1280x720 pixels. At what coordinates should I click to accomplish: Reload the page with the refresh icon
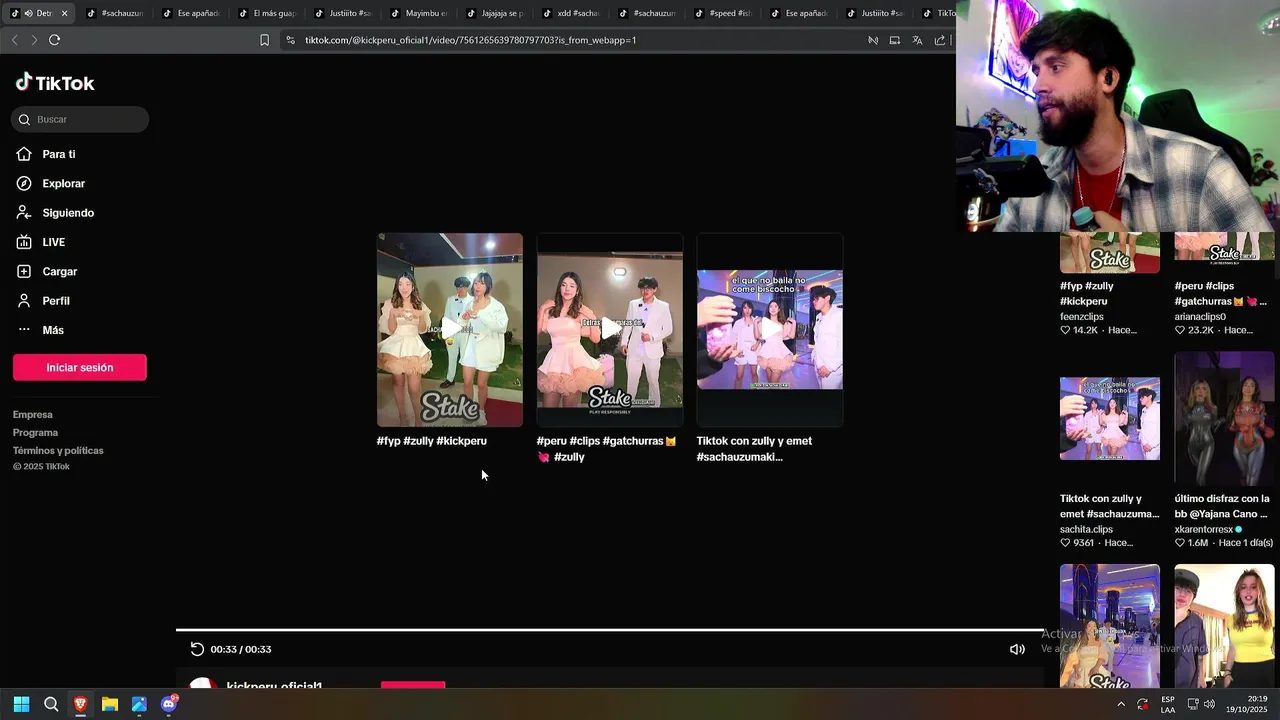[x=54, y=40]
